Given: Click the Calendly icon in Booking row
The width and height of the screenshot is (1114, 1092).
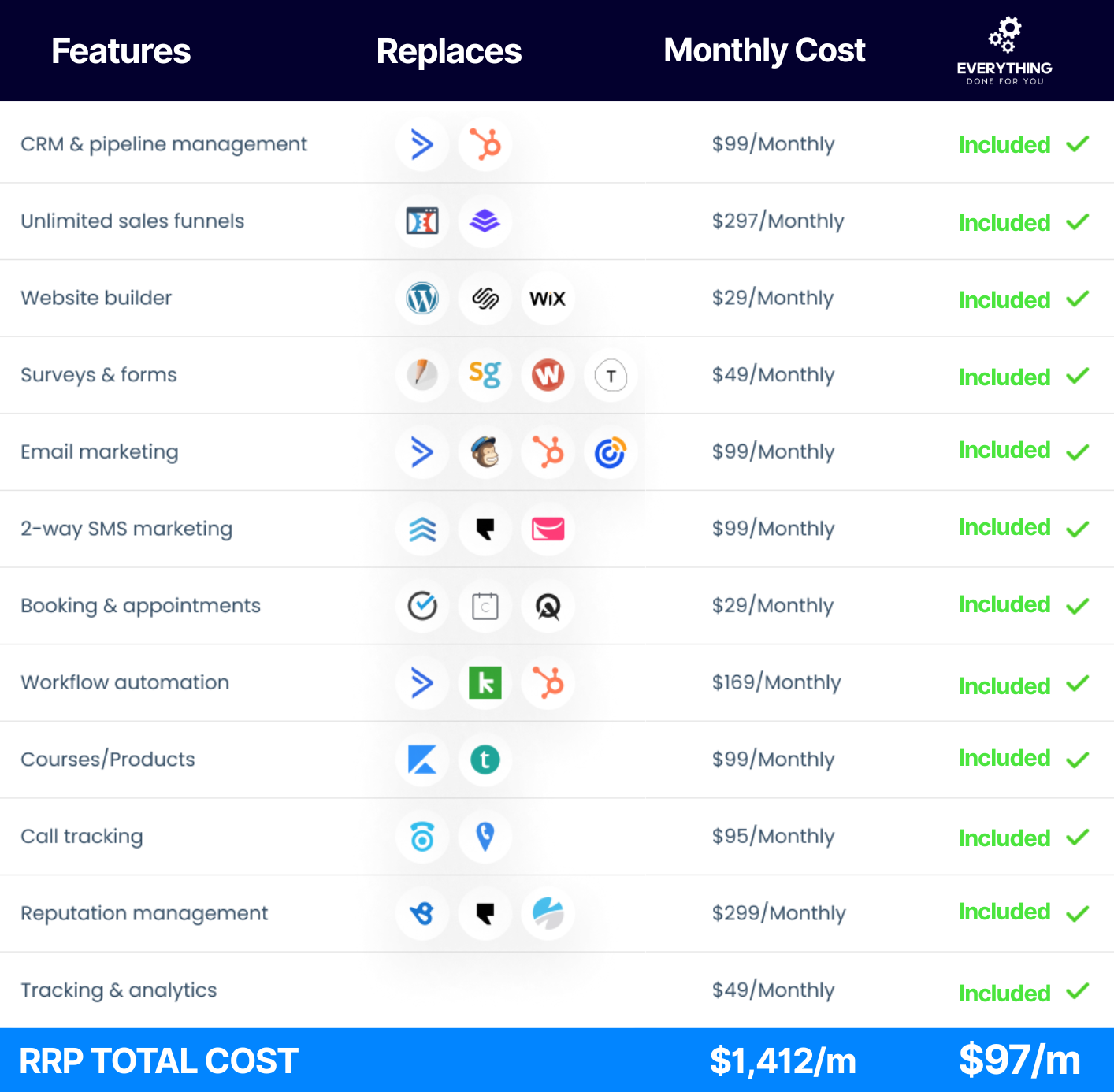Looking at the screenshot, I should click(x=422, y=606).
